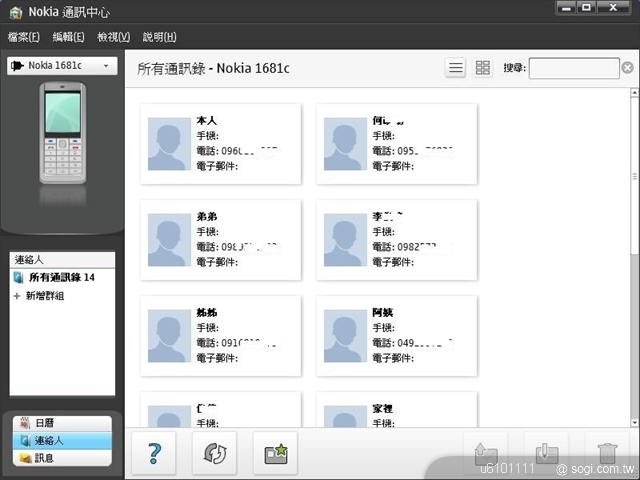640x480 pixels.
Task: Switch contacts to grid card view
Action: [482, 68]
